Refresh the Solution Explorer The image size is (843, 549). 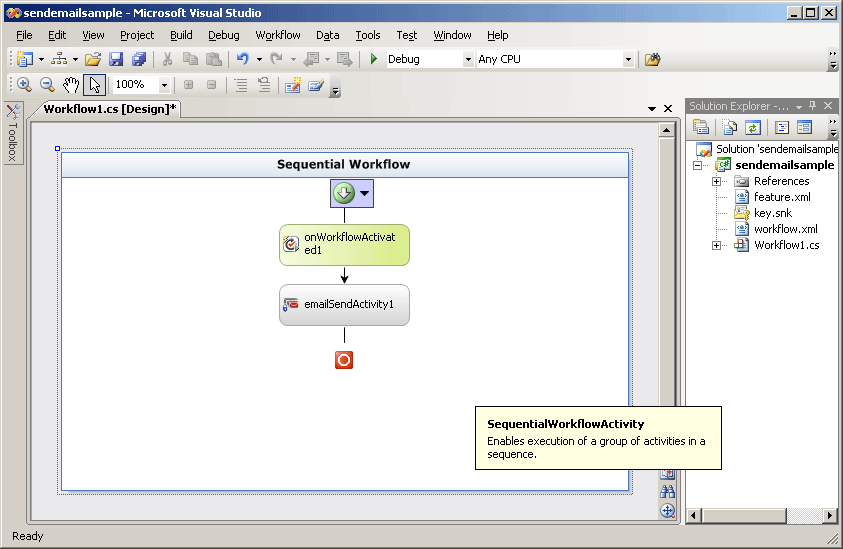(753, 127)
